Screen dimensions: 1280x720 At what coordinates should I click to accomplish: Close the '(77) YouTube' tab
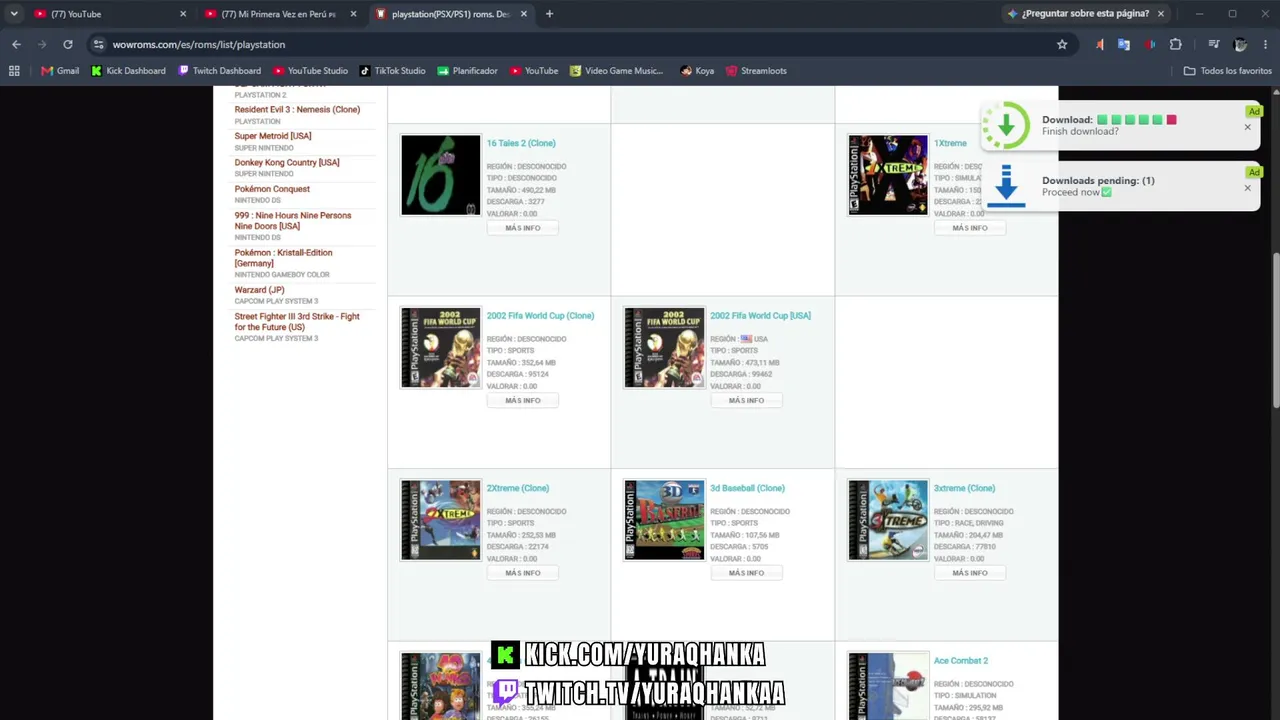point(183,14)
